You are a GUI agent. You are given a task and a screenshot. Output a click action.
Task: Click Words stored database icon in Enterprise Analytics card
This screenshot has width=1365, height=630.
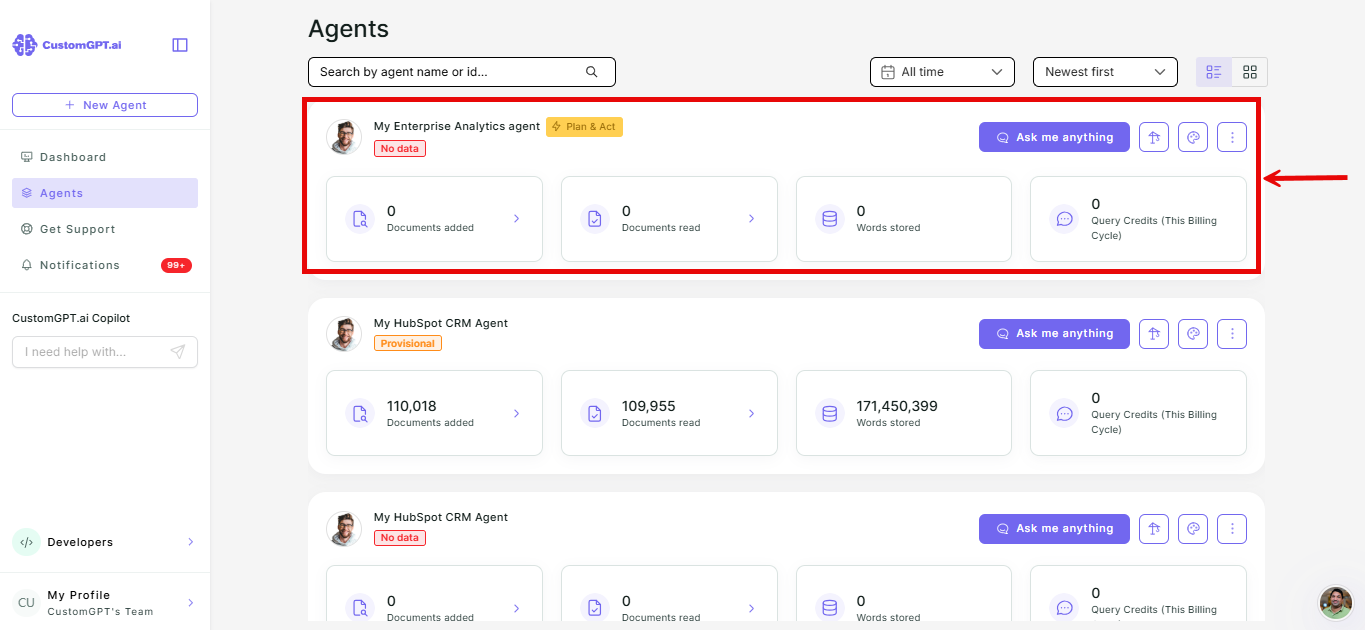tap(829, 219)
